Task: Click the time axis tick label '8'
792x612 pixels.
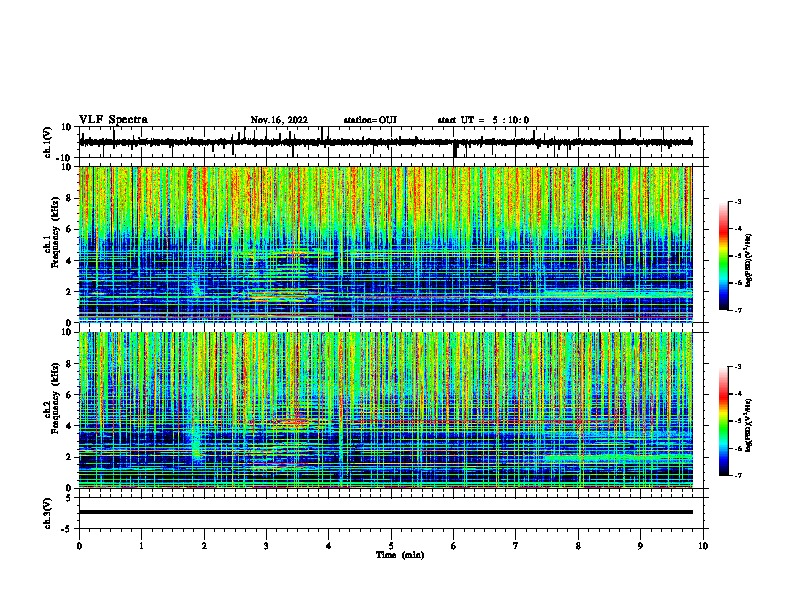Action: (578, 546)
